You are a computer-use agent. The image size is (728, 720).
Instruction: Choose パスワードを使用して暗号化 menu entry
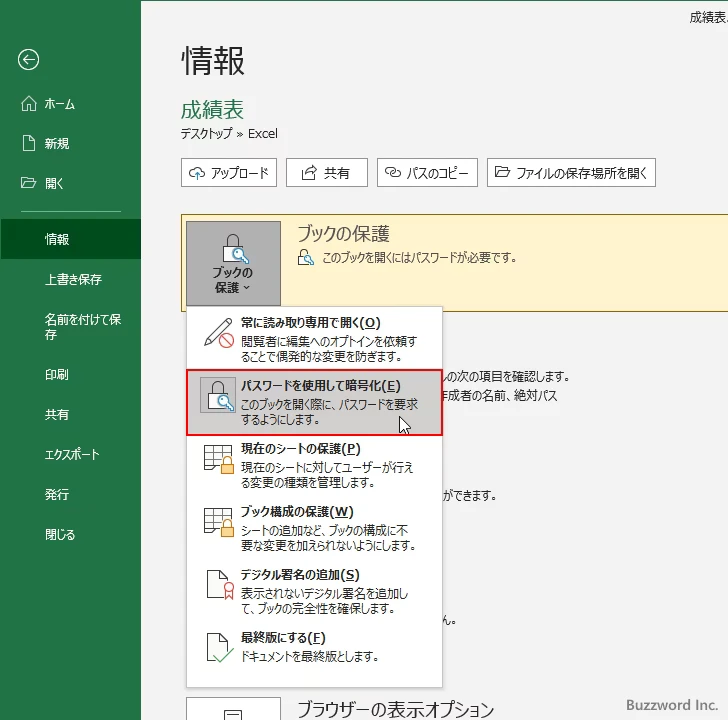point(314,402)
